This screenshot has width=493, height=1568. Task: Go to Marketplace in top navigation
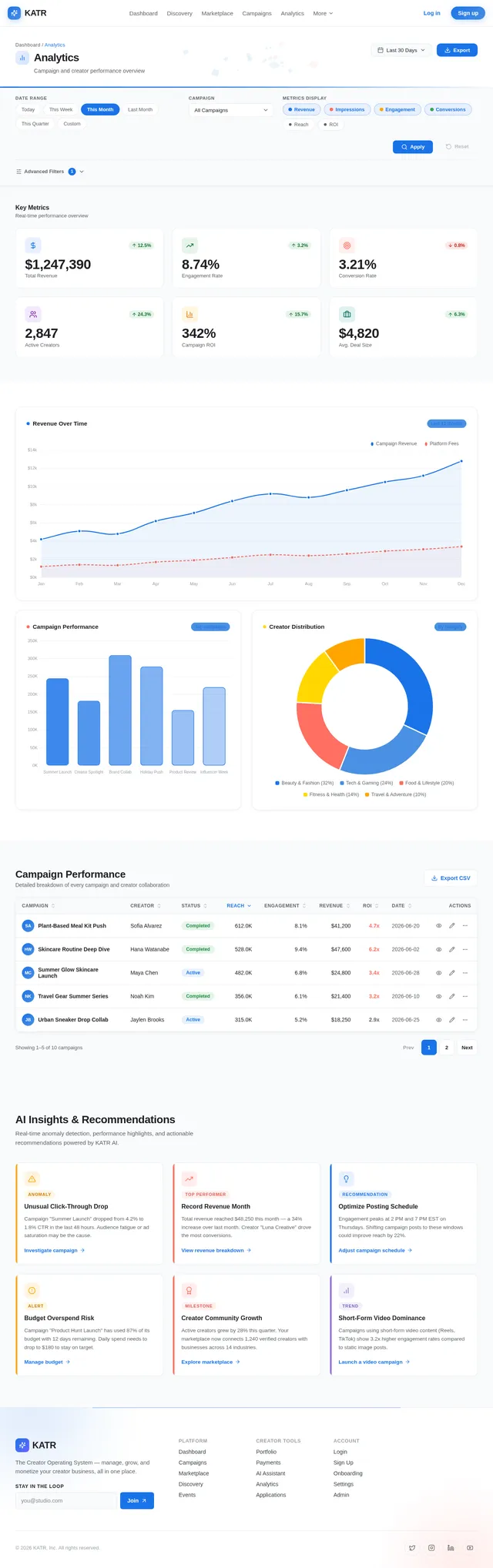pos(217,13)
